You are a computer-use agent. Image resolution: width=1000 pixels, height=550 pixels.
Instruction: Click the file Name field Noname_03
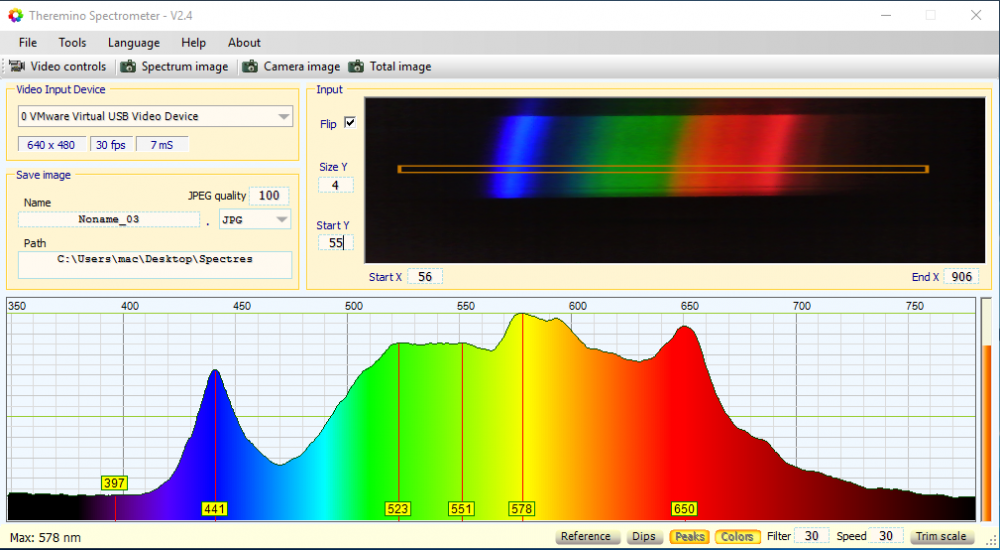(x=108, y=219)
